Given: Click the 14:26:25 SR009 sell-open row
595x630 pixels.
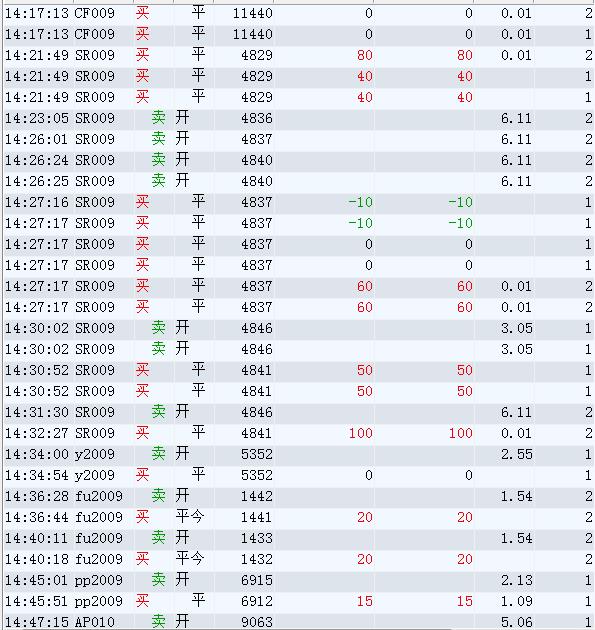Looking at the screenshot, I should click(x=299, y=181).
